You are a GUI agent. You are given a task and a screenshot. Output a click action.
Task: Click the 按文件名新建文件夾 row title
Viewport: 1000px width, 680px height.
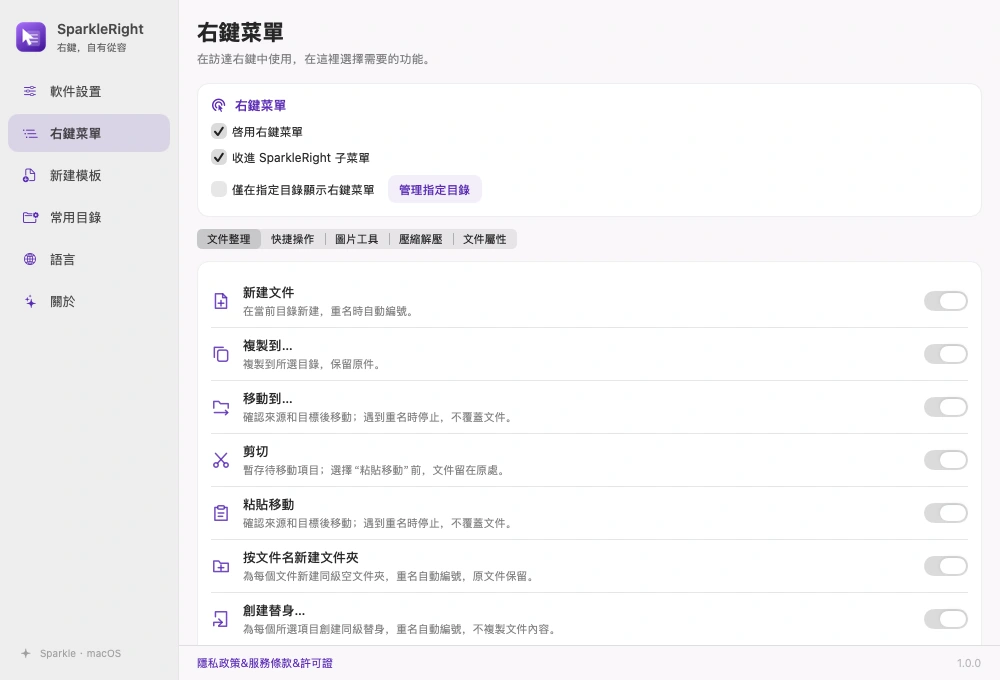[300, 557]
